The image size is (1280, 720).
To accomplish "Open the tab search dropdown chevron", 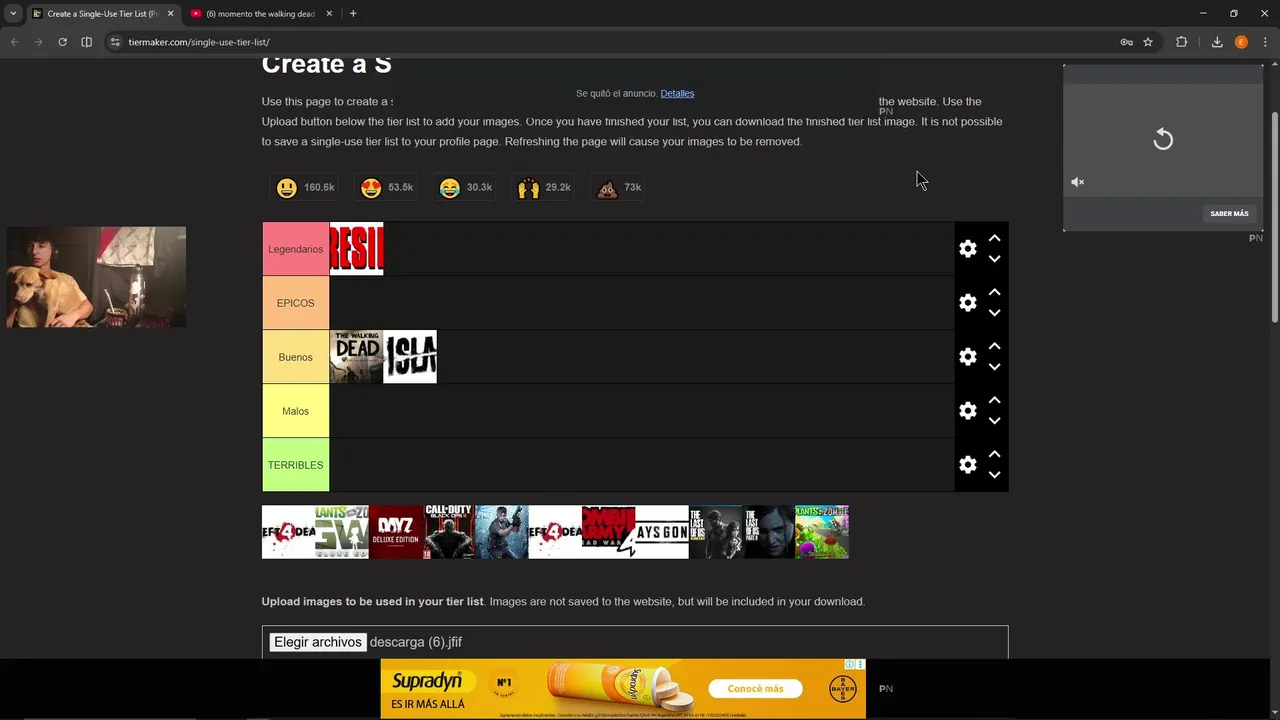I will 13,14.
